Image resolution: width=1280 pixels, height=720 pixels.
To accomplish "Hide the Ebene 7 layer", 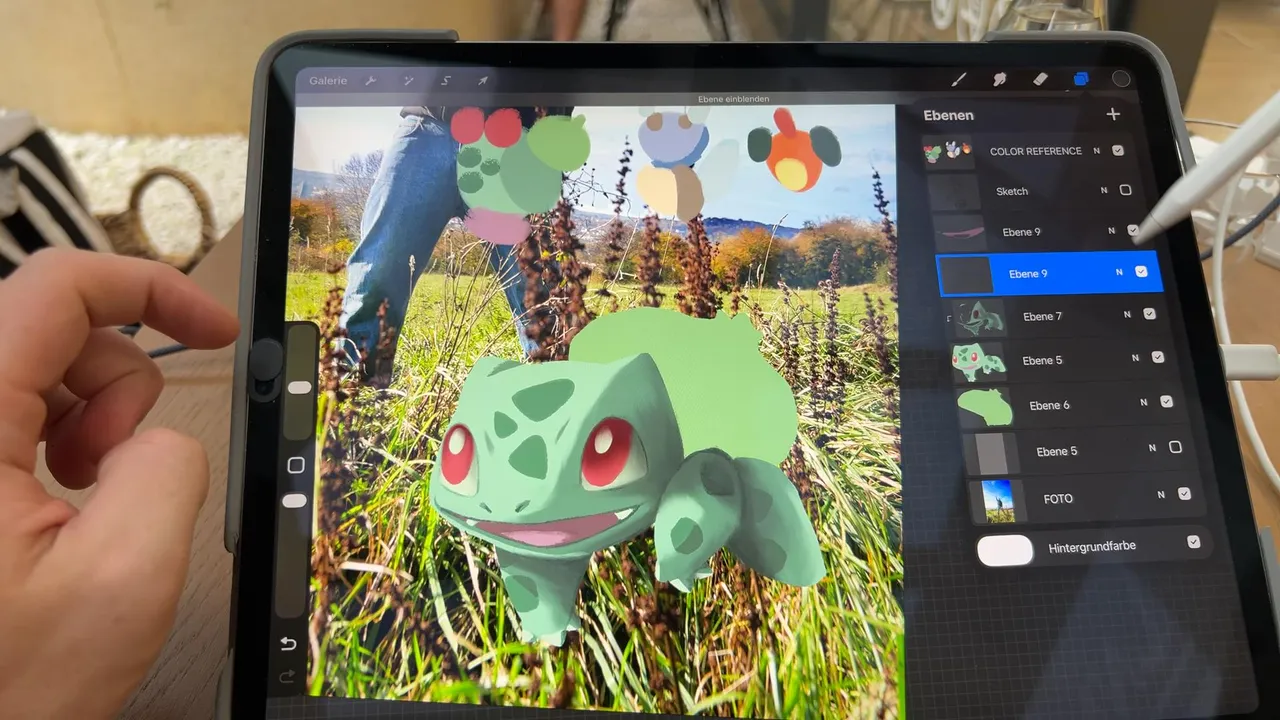I will pyautogui.click(x=1149, y=314).
